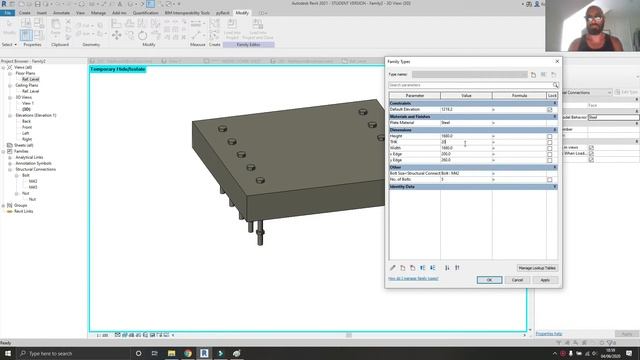The height and width of the screenshot is (360, 640).
Task: Expand the Identity Data parameter group
Action: click(555, 187)
